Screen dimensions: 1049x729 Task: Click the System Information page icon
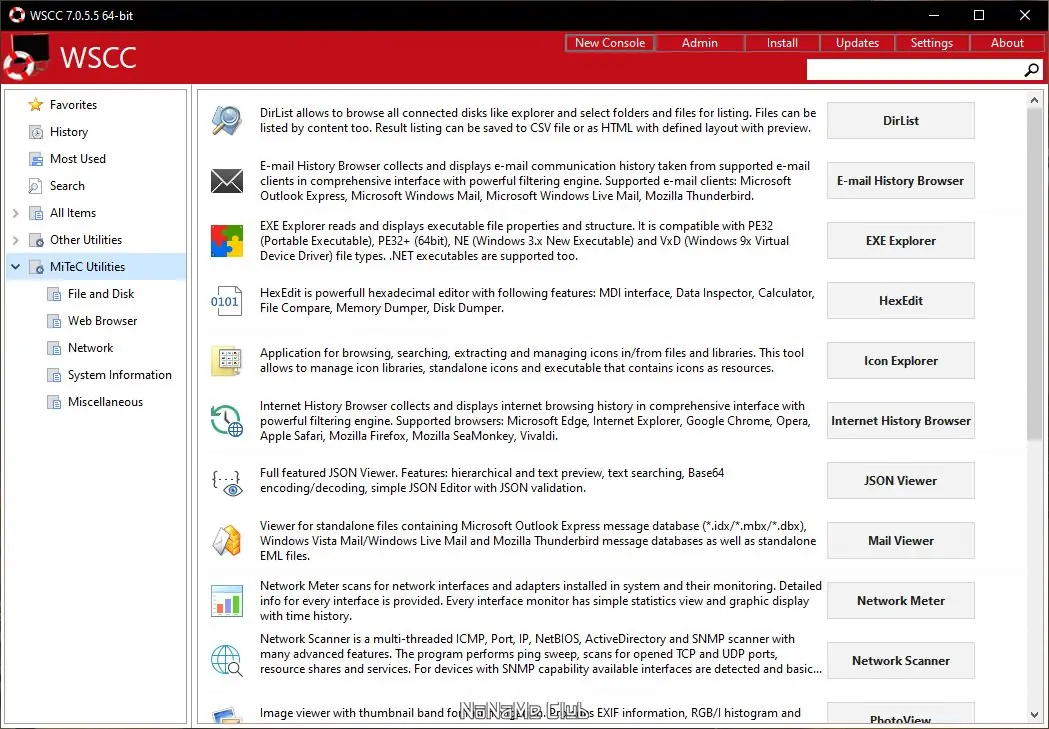click(54, 375)
